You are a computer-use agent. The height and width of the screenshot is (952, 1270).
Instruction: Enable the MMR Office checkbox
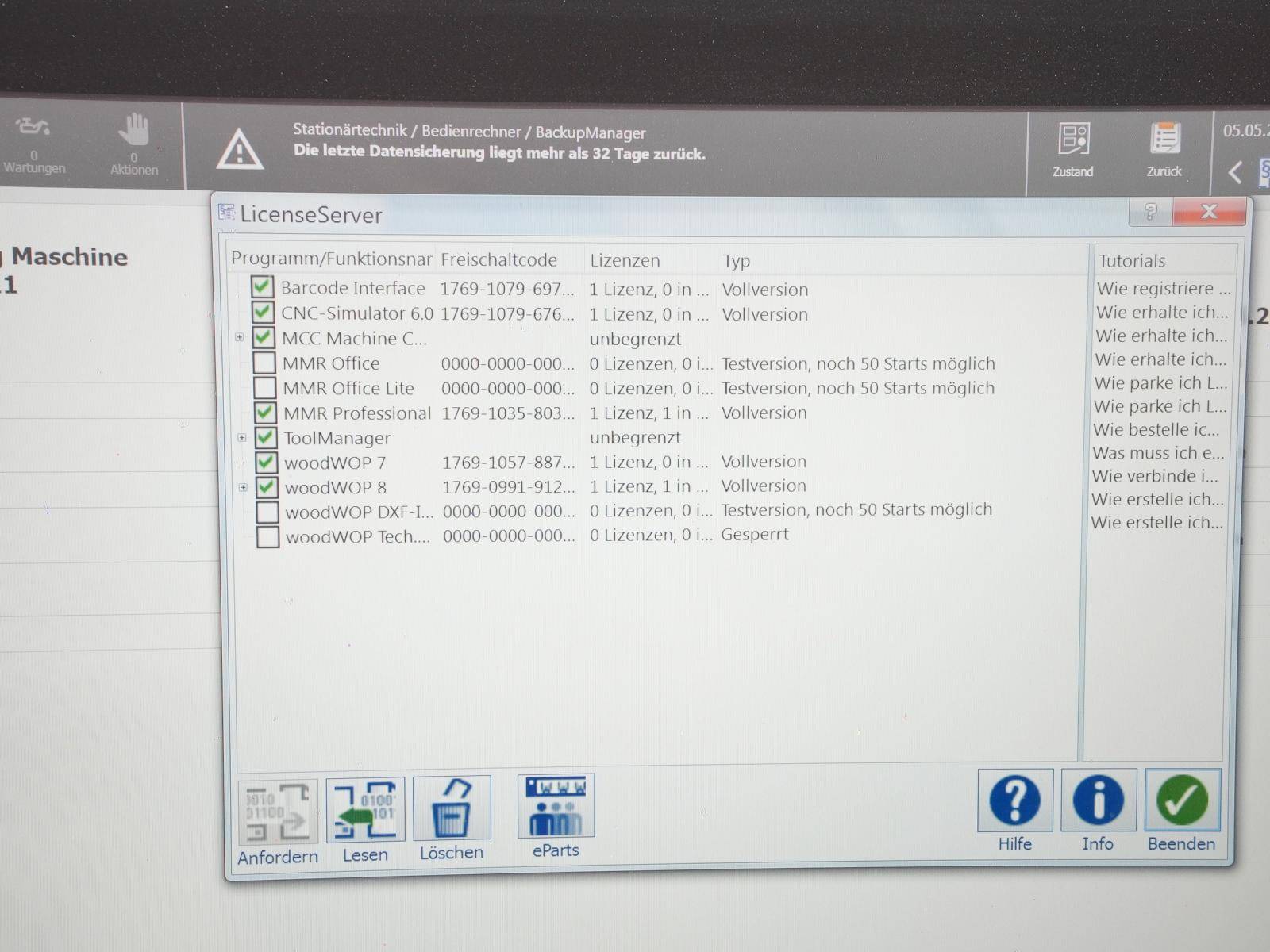point(264,363)
